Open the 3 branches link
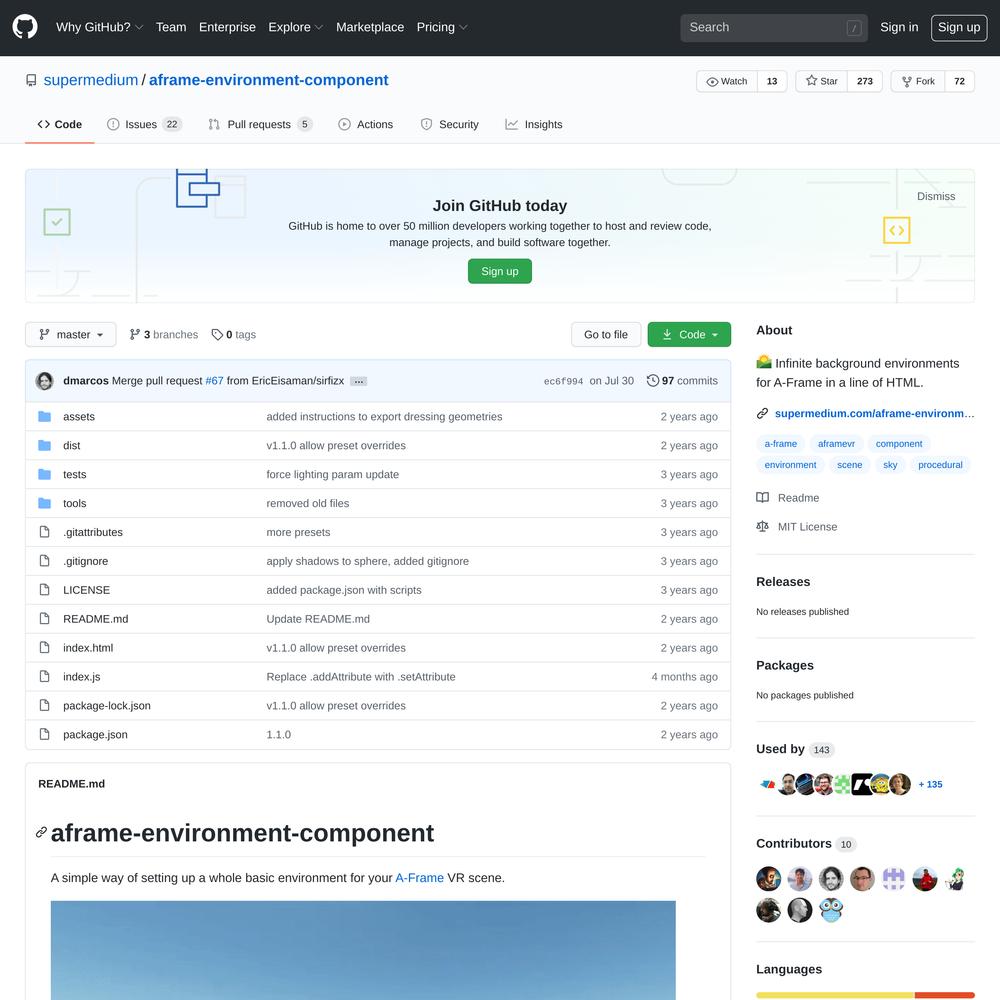1000x1000 pixels. (x=164, y=335)
